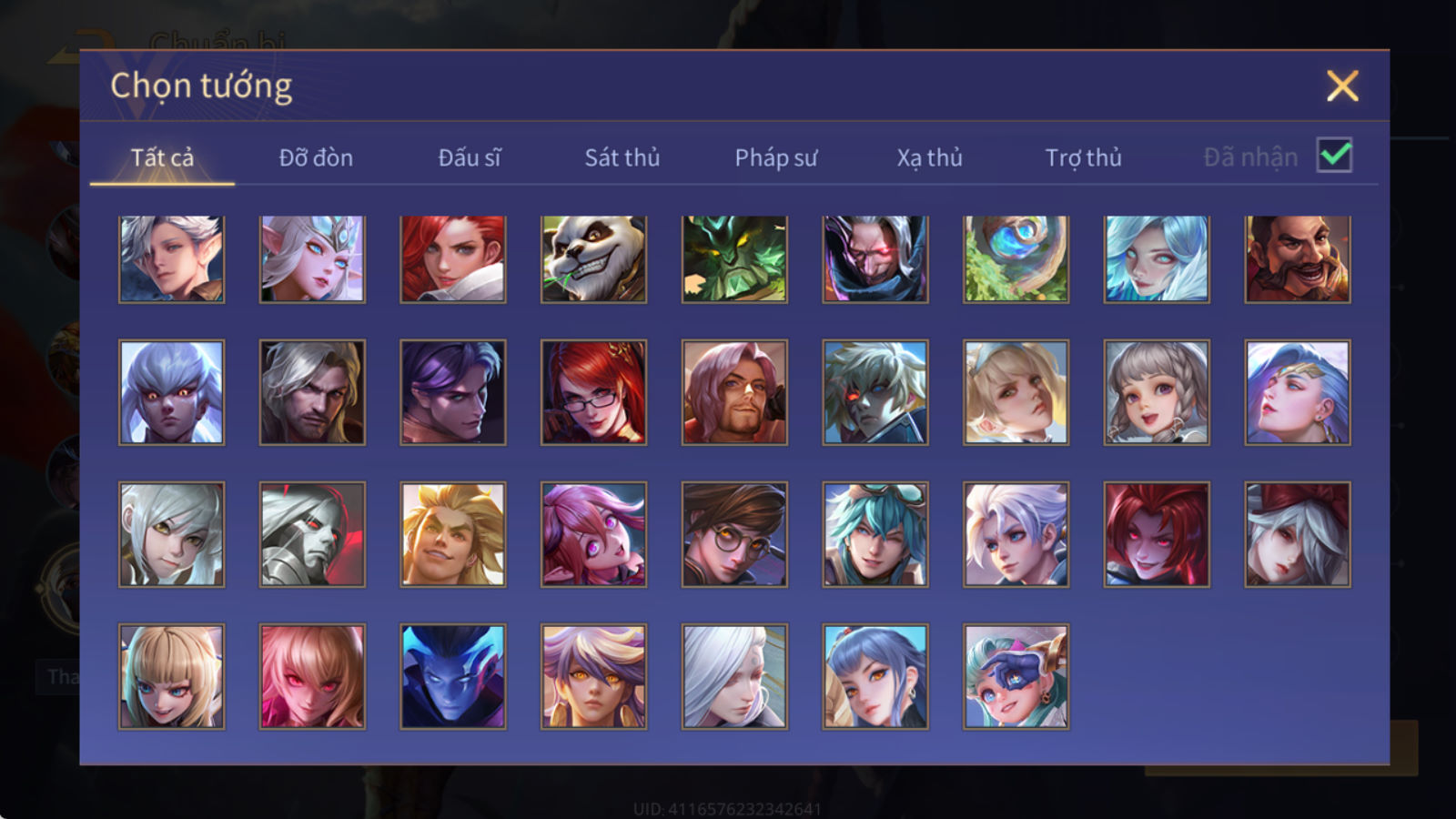Pick the hero with pirate eyepatch
The height and width of the screenshot is (819, 1456).
[1016, 676]
